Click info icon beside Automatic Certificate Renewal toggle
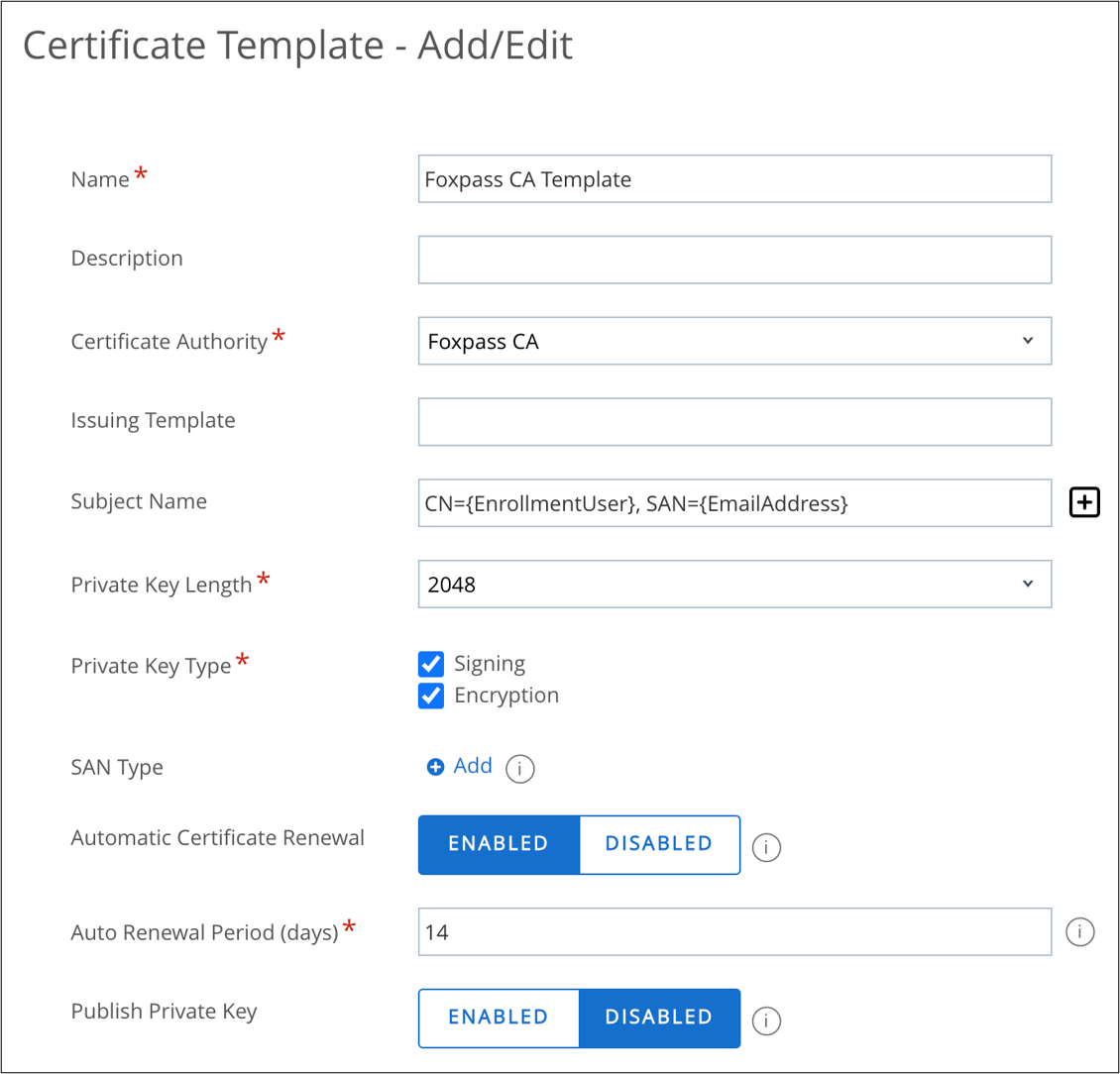Viewport: 1120px width, 1074px height. pos(766,847)
